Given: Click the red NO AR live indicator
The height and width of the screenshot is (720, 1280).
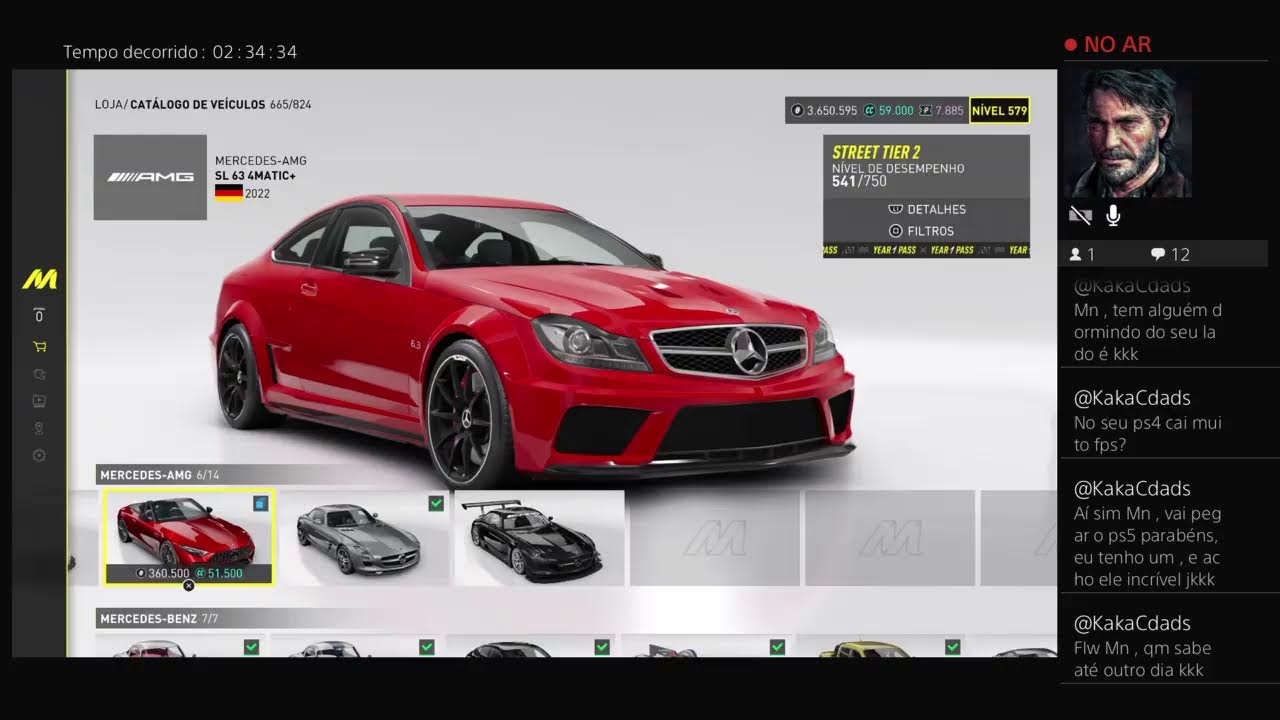Looking at the screenshot, I should [1108, 44].
